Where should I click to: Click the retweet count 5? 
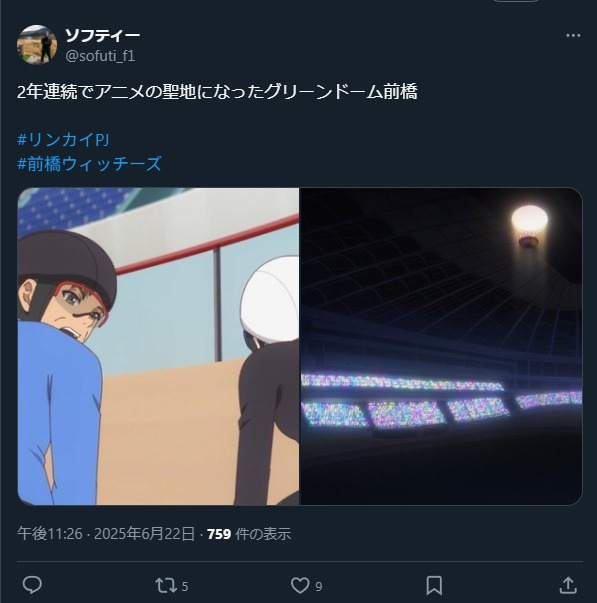[185, 586]
